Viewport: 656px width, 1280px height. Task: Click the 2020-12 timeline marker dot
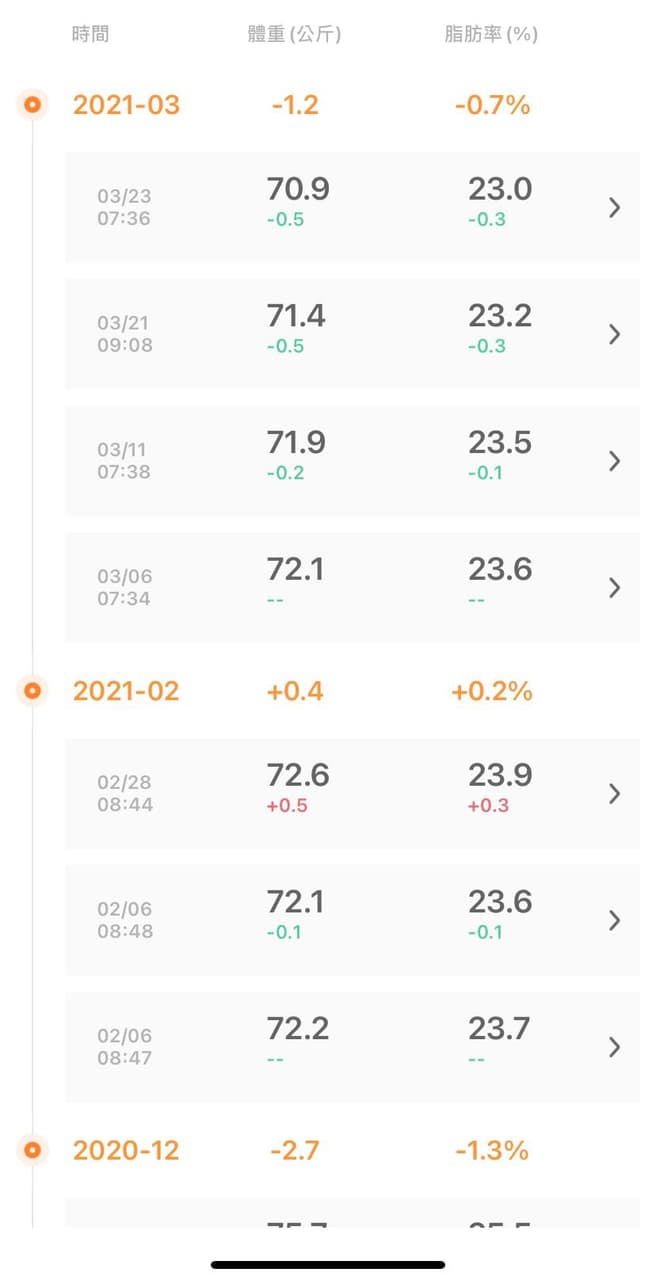[33, 1150]
